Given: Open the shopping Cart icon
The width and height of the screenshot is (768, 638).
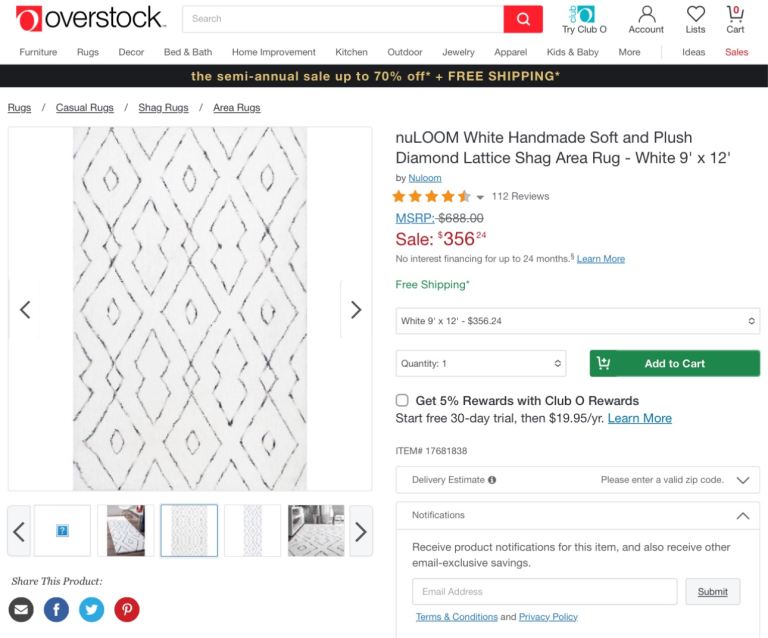Looking at the screenshot, I should click(735, 19).
